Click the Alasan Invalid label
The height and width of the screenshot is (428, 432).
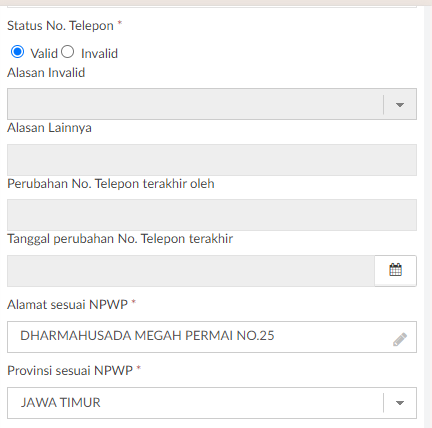point(46,73)
